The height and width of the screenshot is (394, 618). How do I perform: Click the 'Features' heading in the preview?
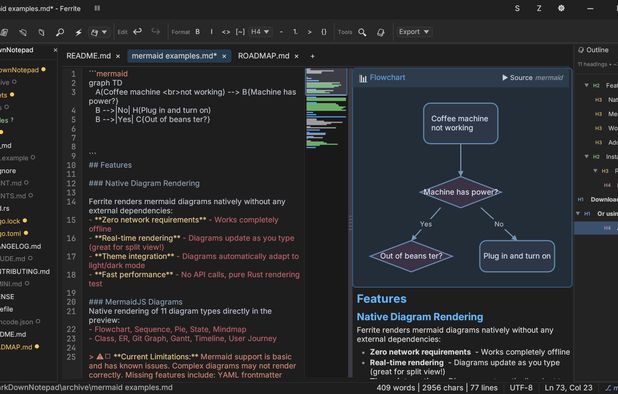(x=382, y=299)
